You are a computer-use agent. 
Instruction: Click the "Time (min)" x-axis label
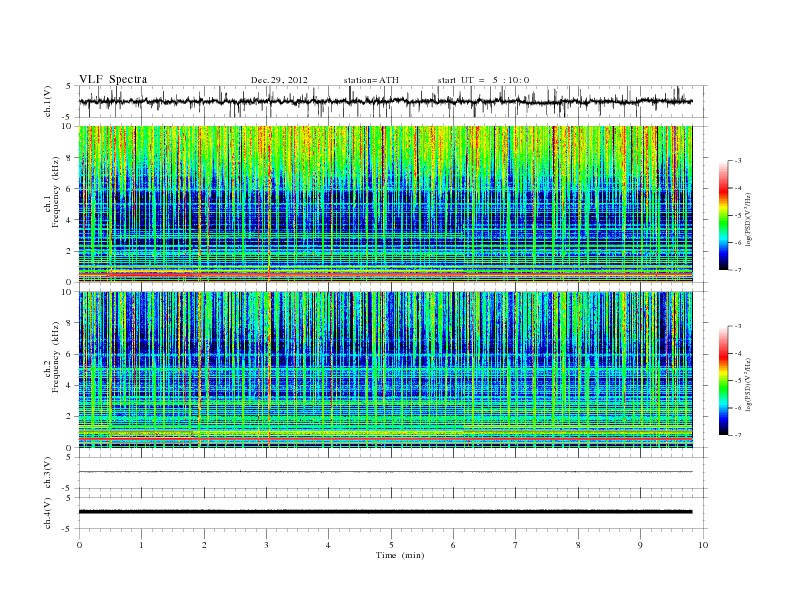click(x=400, y=555)
